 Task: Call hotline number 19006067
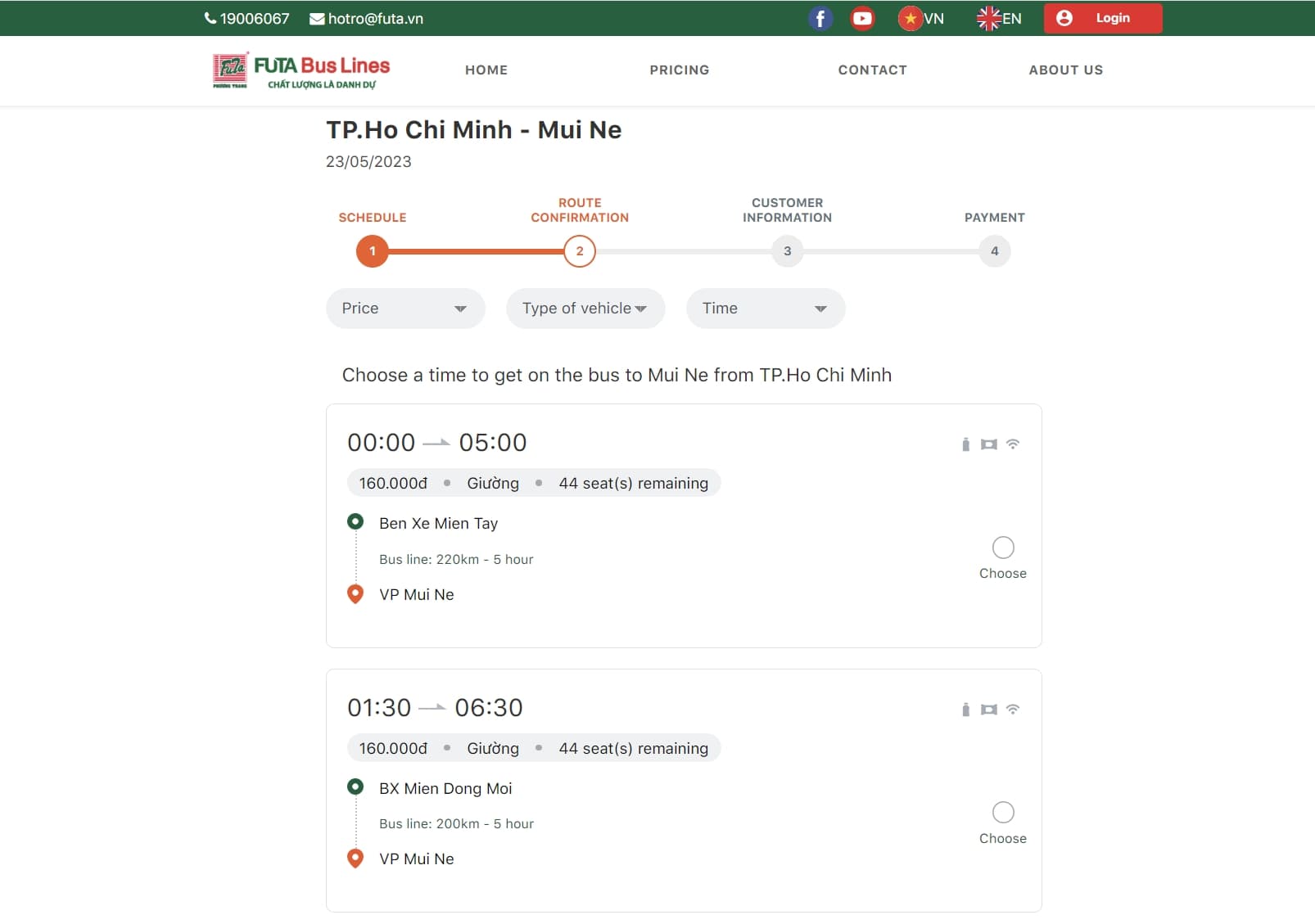[x=246, y=19]
